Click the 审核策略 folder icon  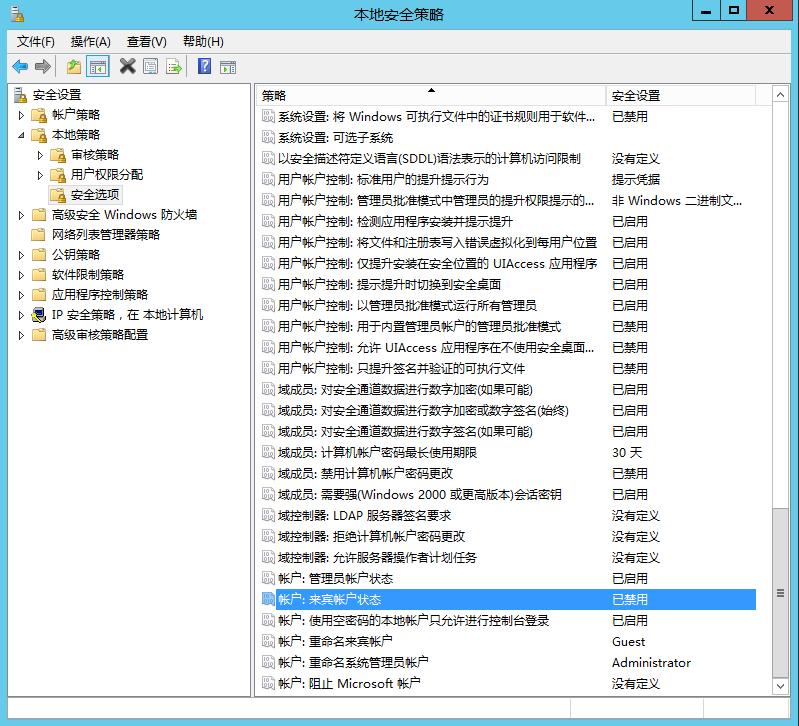coord(58,155)
